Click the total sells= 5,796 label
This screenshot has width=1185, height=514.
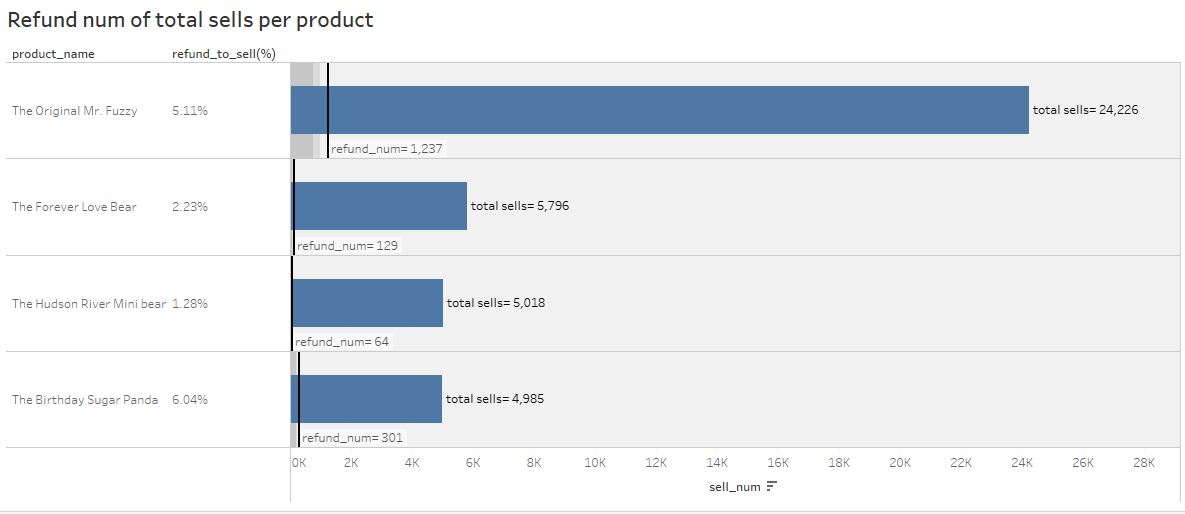click(x=520, y=206)
